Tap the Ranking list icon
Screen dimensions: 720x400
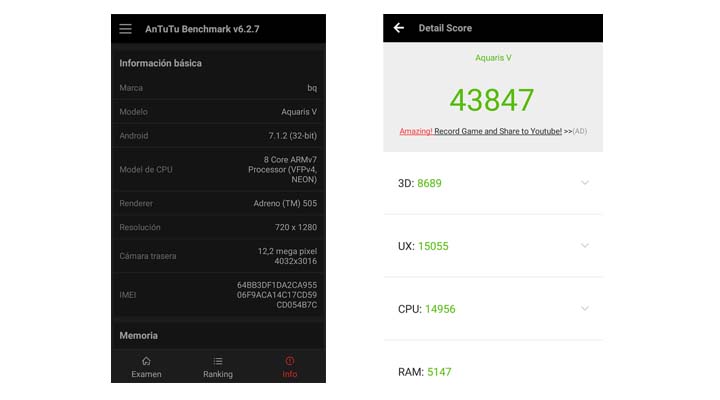coord(218,361)
